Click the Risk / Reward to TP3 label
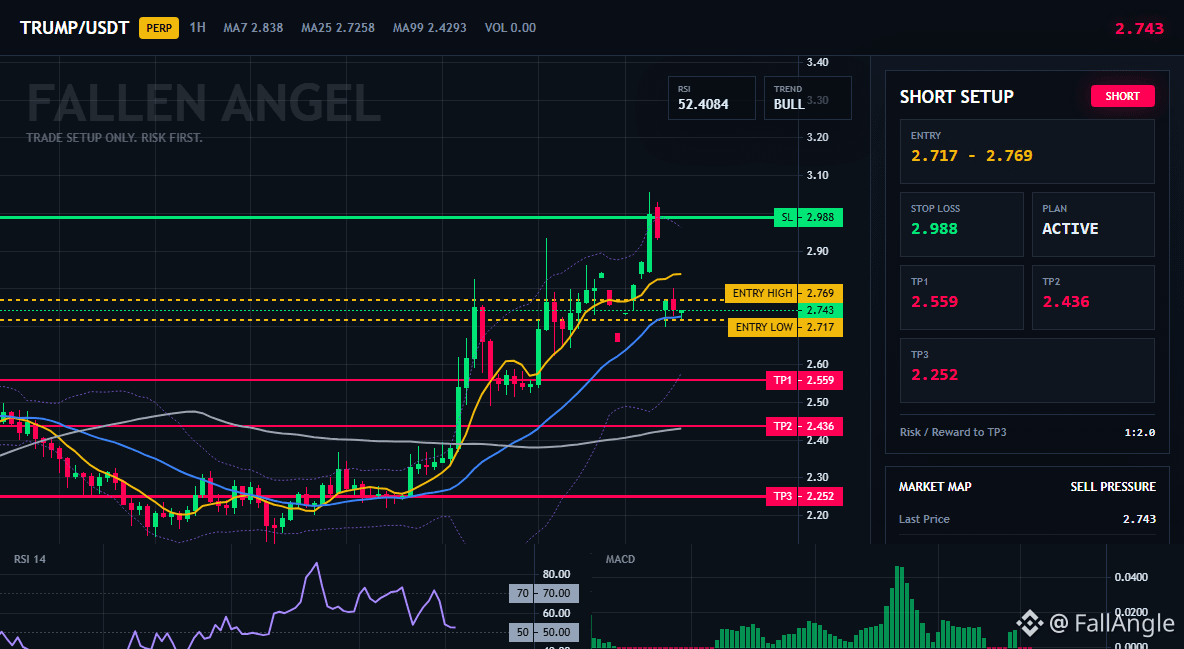1184x649 pixels. (x=953, y=432)
